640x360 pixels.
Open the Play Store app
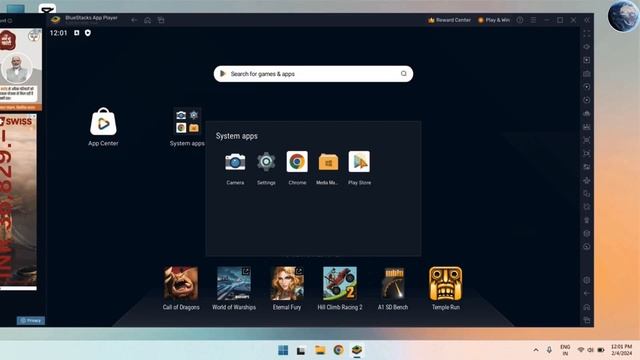(359, 162)
